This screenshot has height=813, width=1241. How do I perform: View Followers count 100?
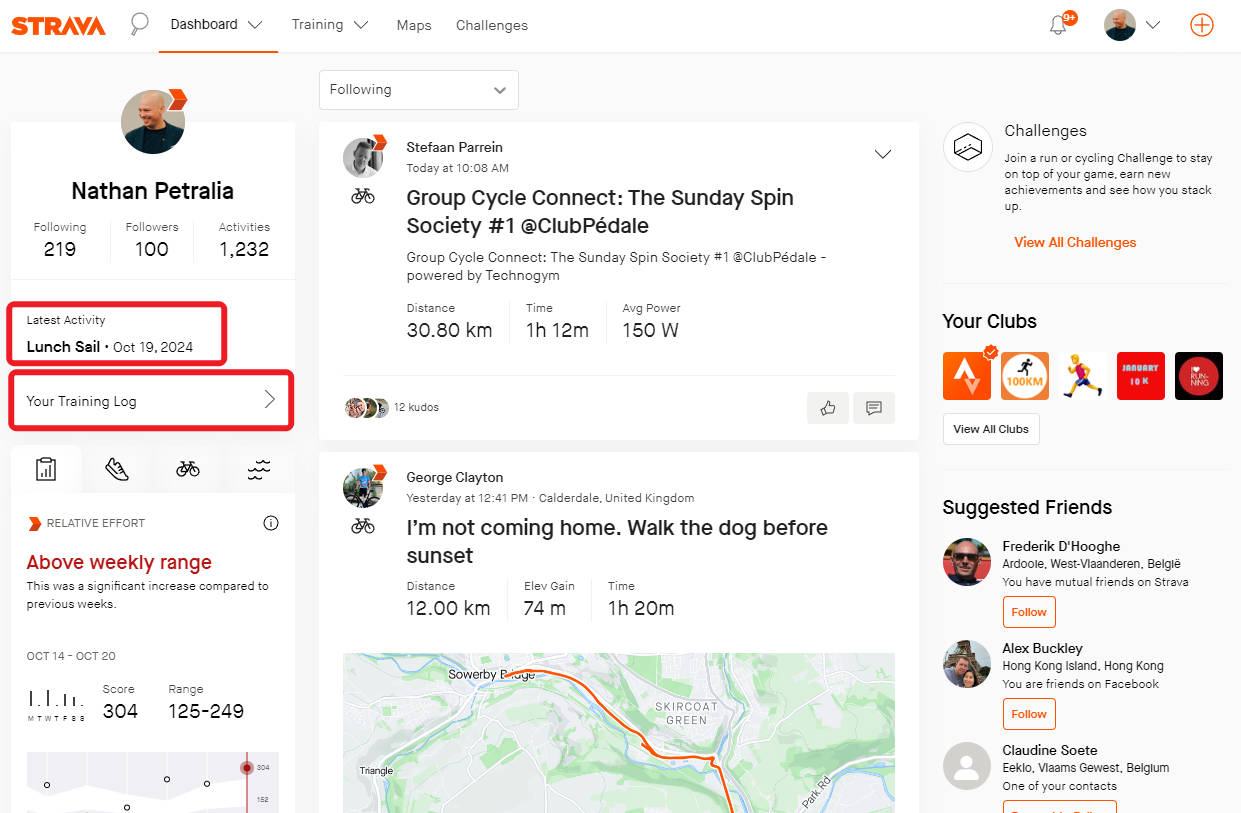pos(152,249)
